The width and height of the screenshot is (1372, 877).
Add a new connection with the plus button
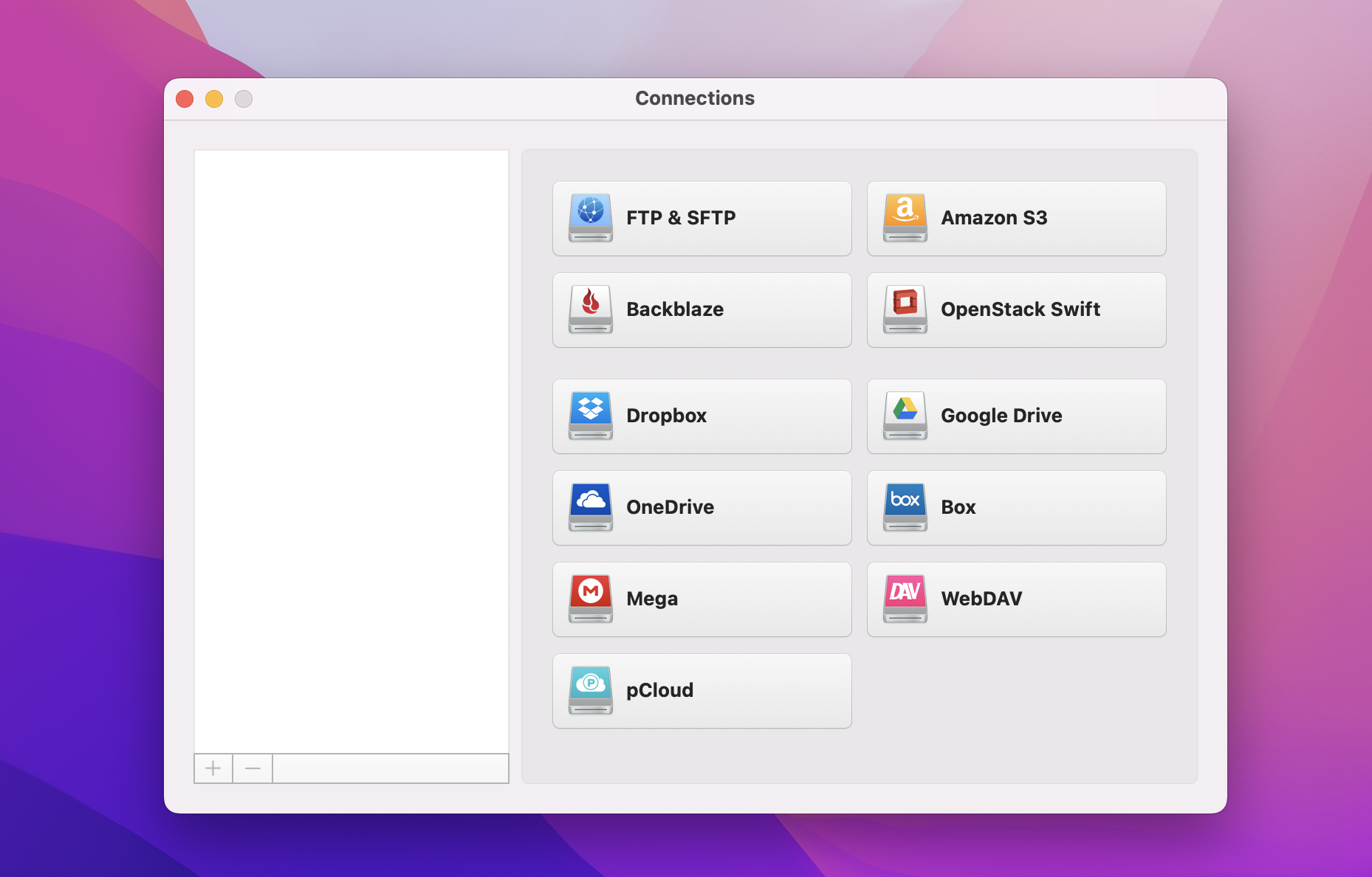(213, 768)
